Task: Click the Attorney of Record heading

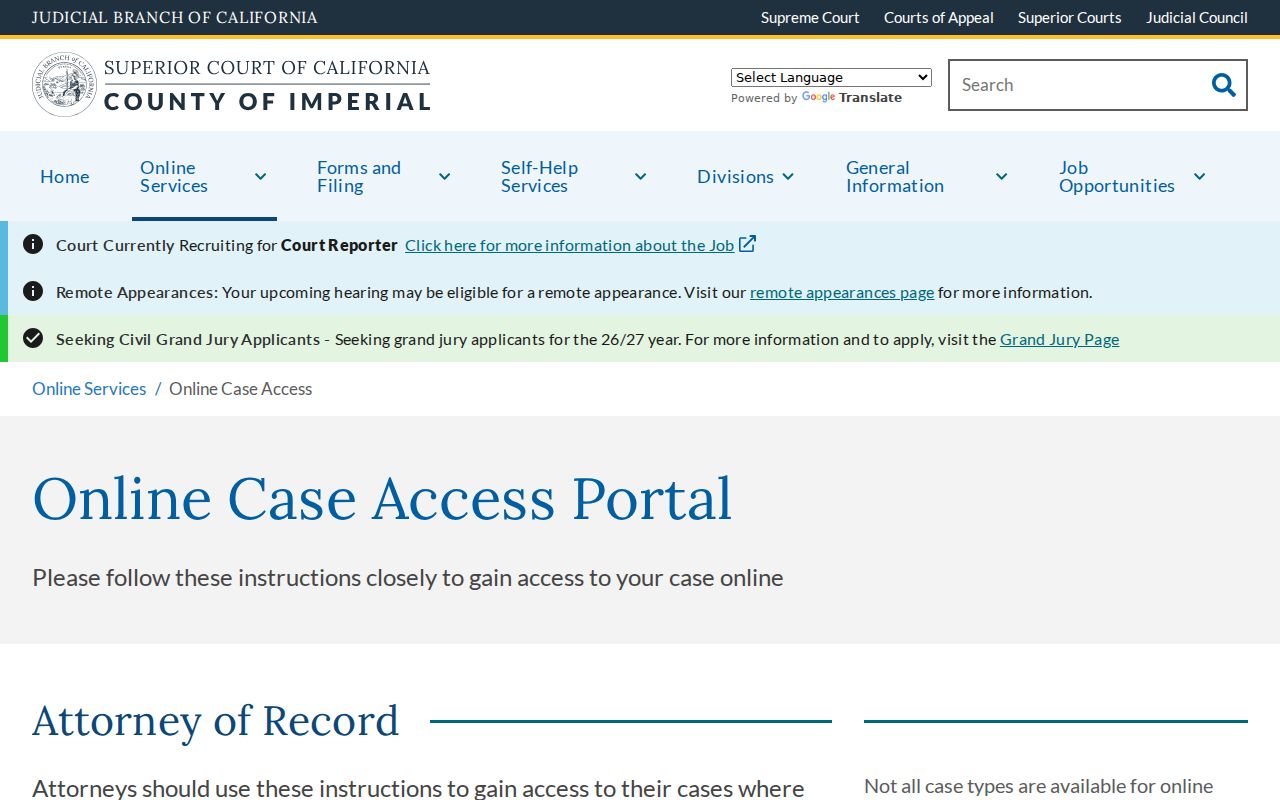Action: click(x=216, y=721)
